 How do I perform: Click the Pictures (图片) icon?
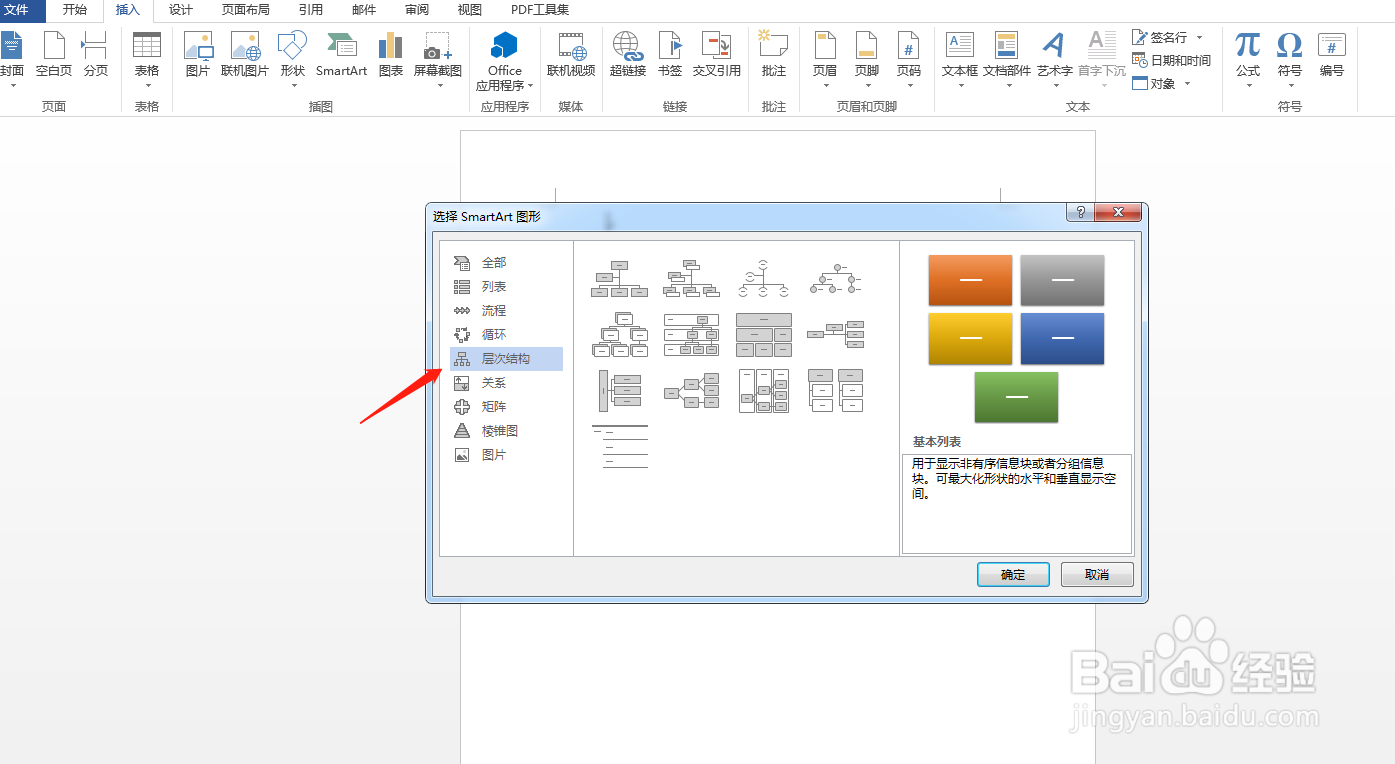(x=198, y=56)
